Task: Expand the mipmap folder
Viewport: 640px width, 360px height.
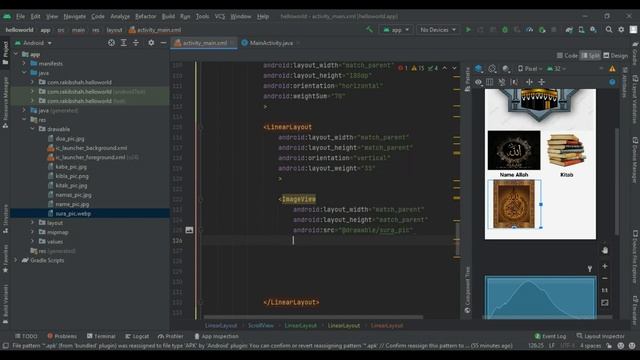Action: (x=32, y=232)
